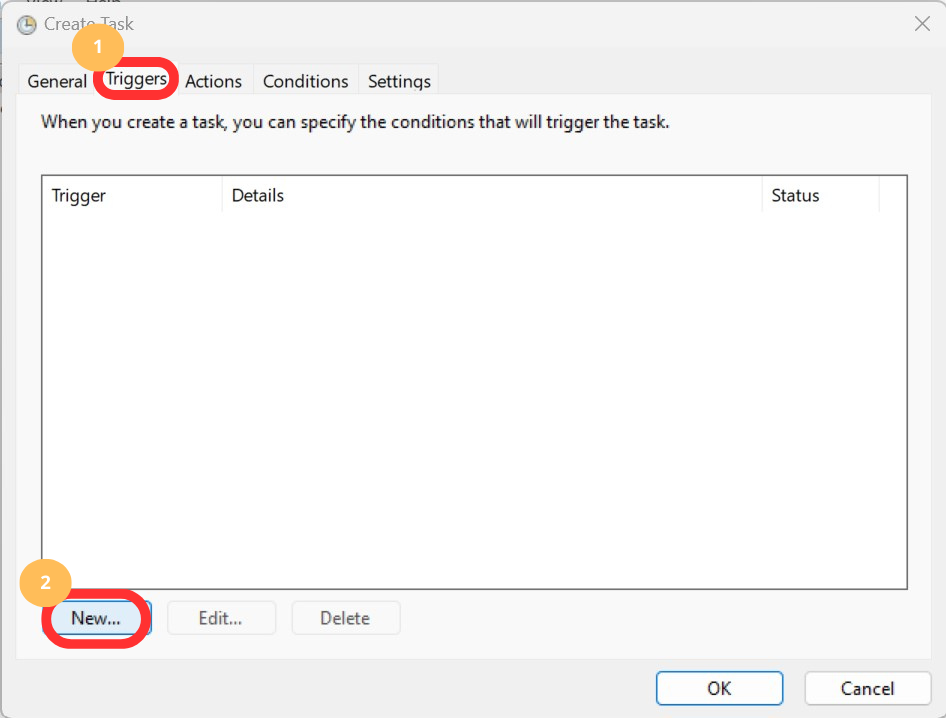
Task: Click the Create Task title bar text
Action: click(x=89, y=24)
